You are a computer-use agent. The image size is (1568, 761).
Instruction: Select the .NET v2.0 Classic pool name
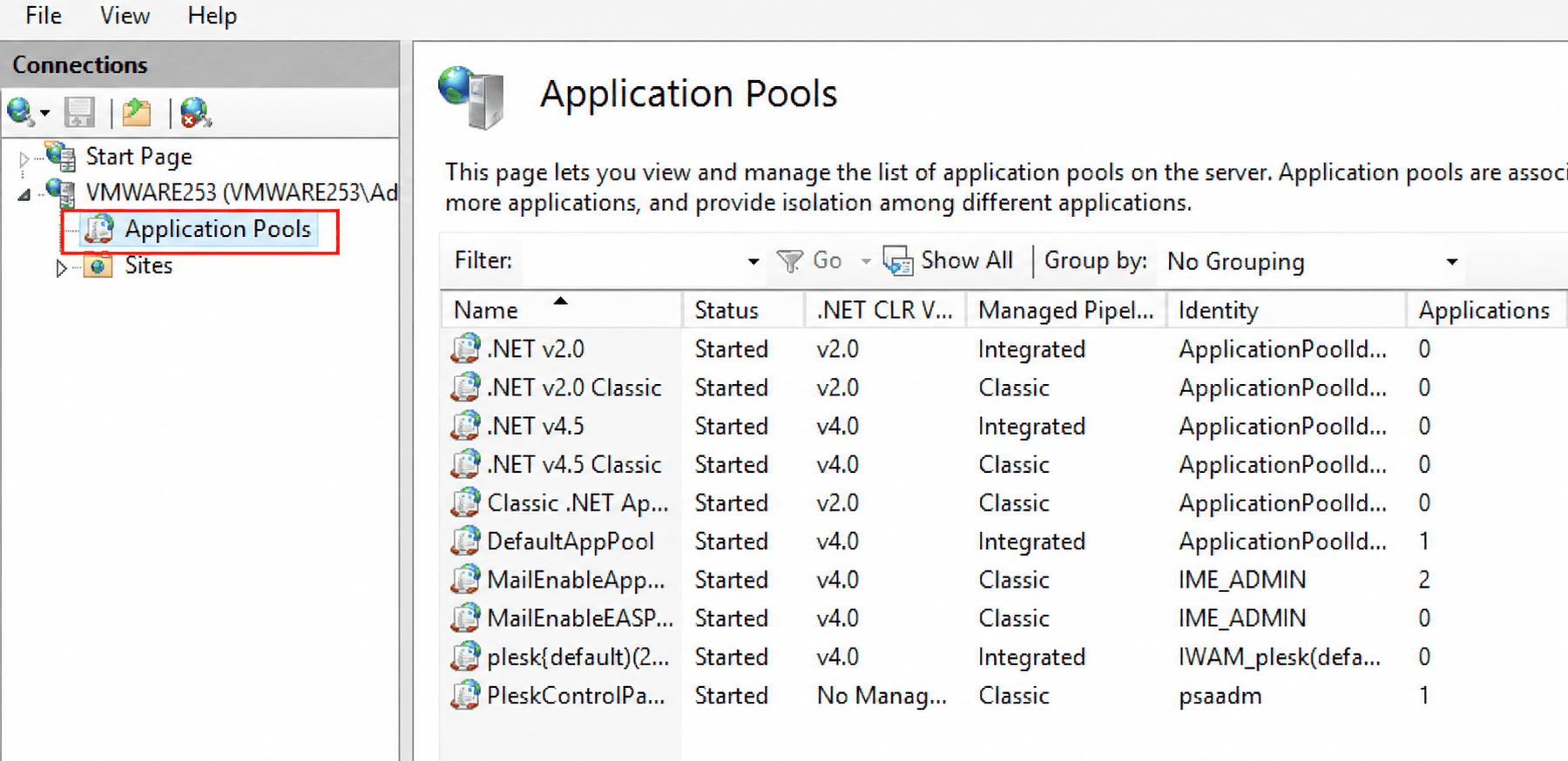(x=574, y=387)
